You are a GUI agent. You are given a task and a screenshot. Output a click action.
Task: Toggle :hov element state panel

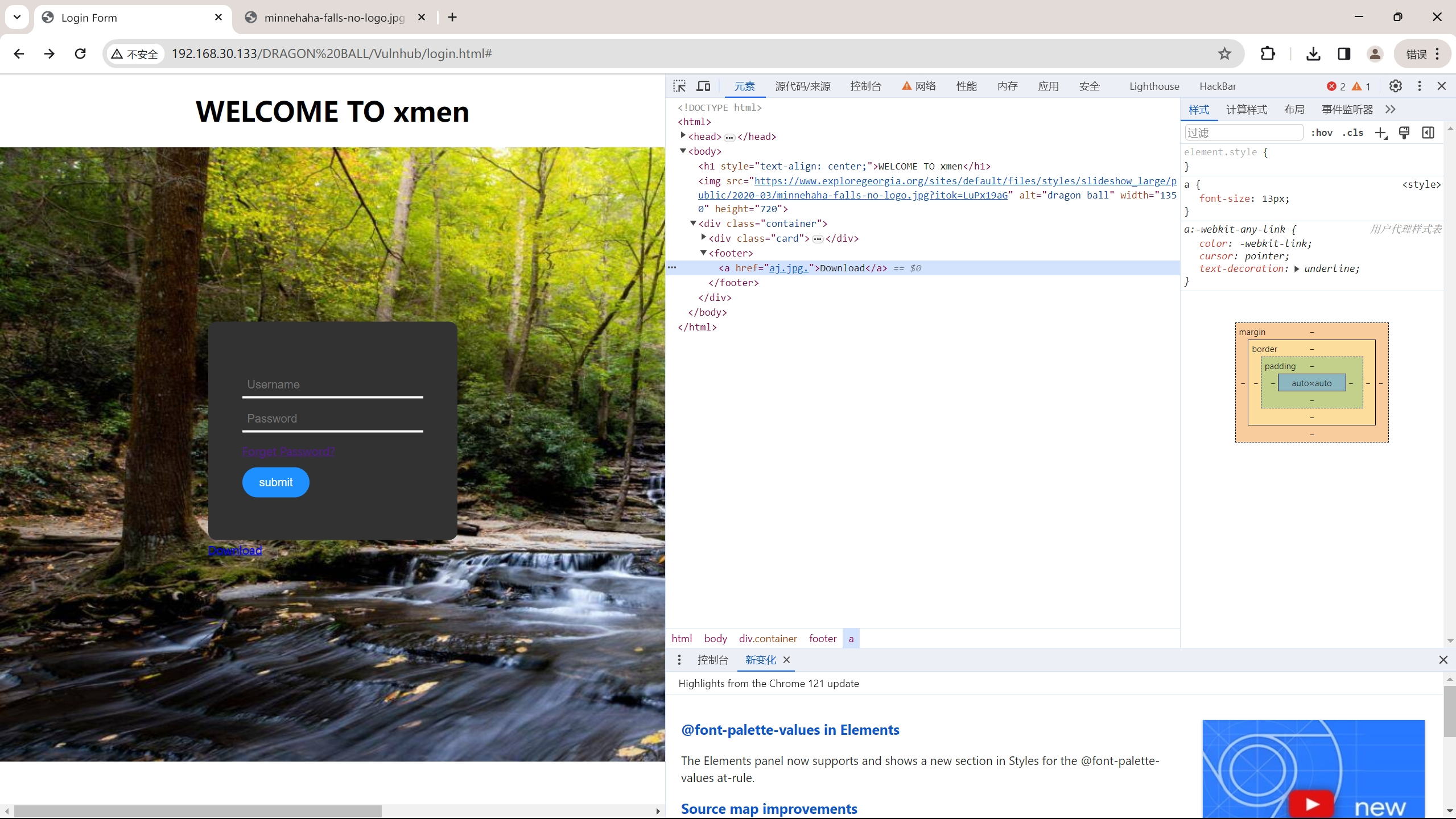[1321, 133]
